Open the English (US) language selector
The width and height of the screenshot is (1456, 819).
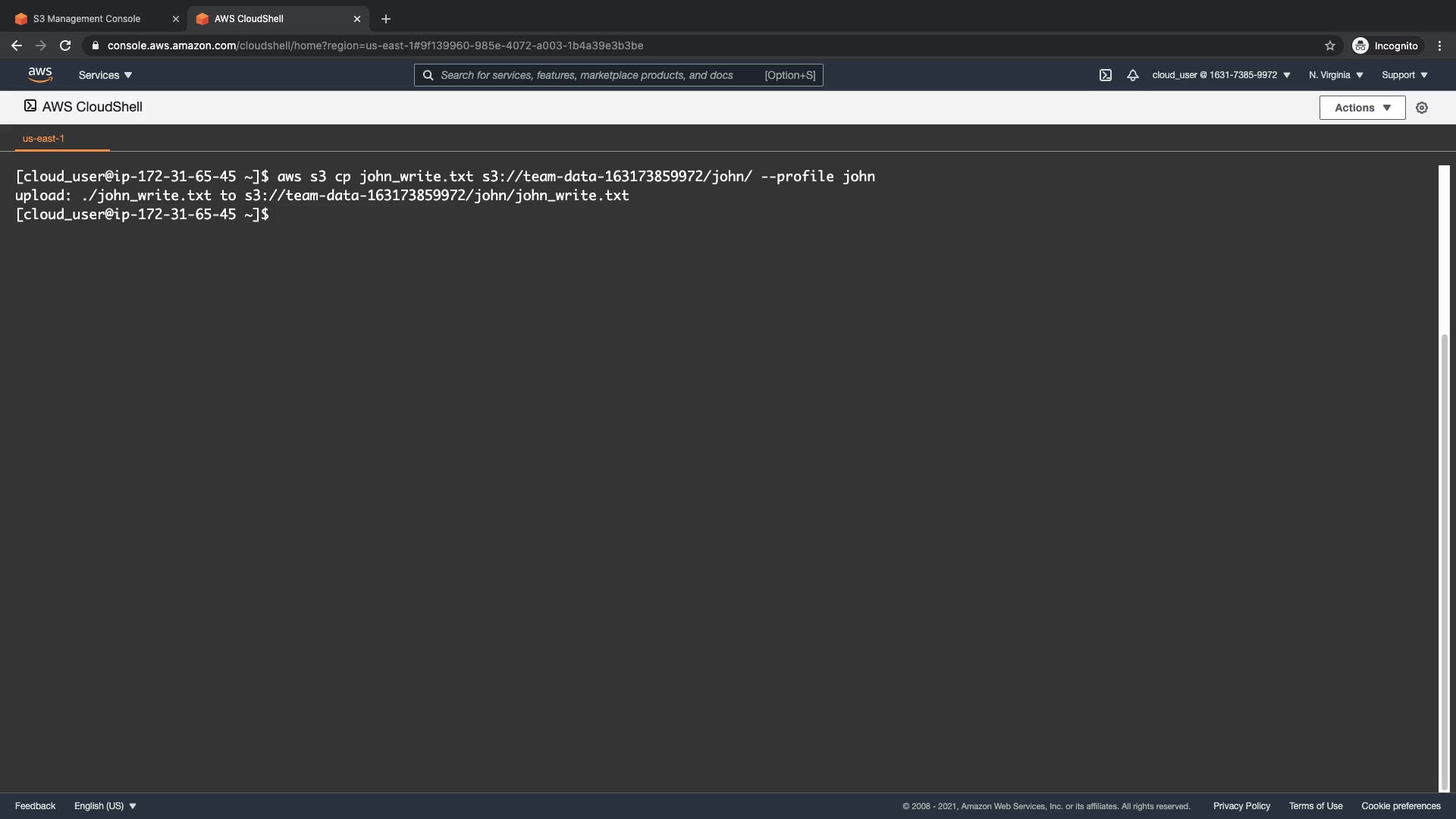(x=105, y=806)
